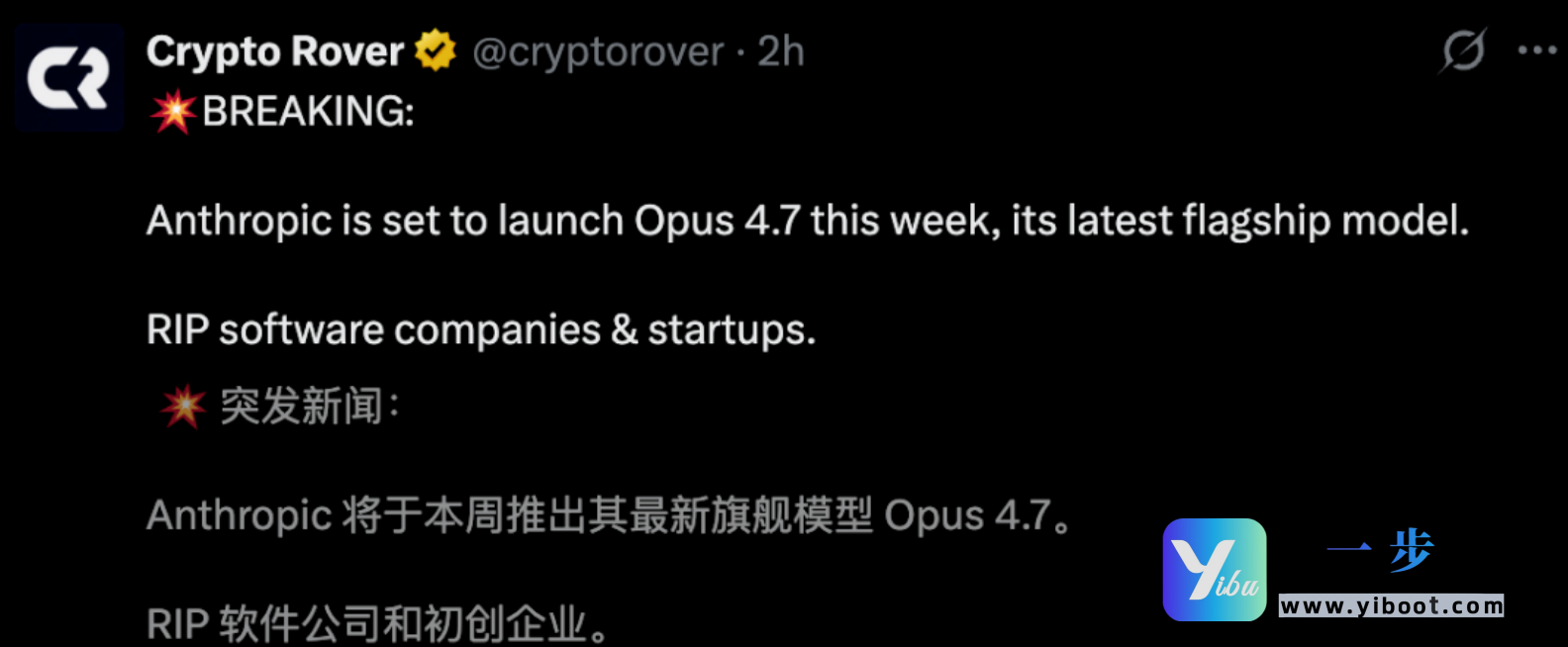The width and height of the screenshot is (1568, 647).
Task: Click the RIP software companies line
Action: point(480,328)
